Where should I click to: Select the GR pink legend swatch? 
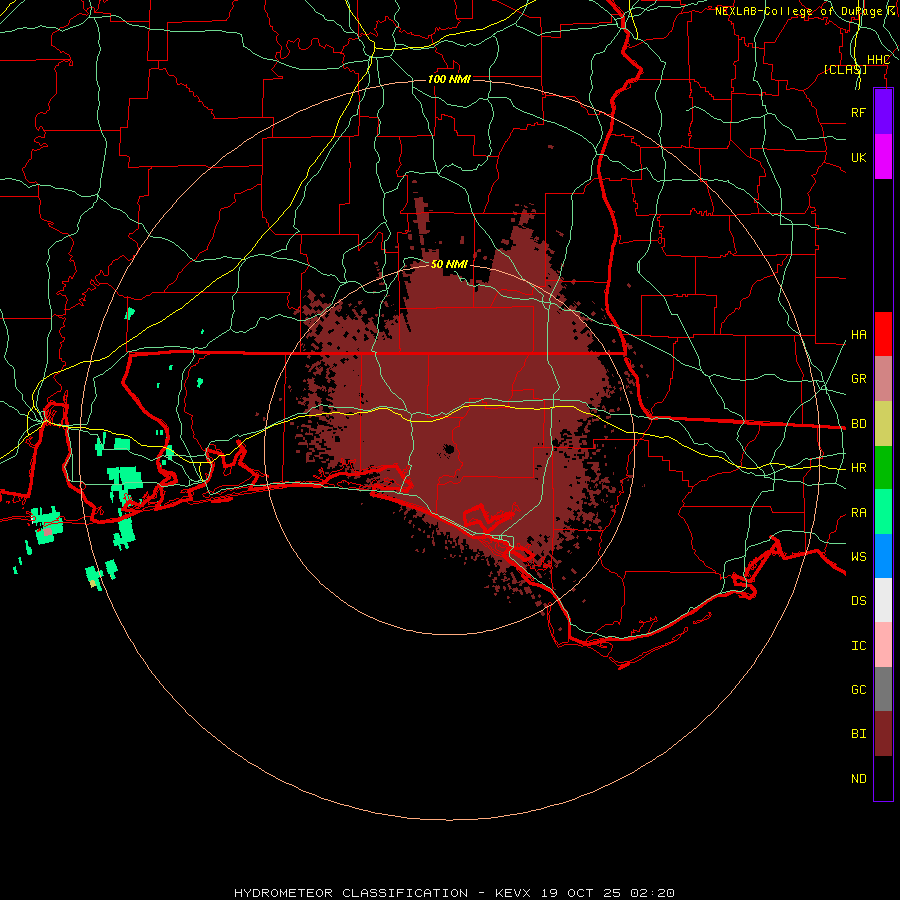point(883,379)
